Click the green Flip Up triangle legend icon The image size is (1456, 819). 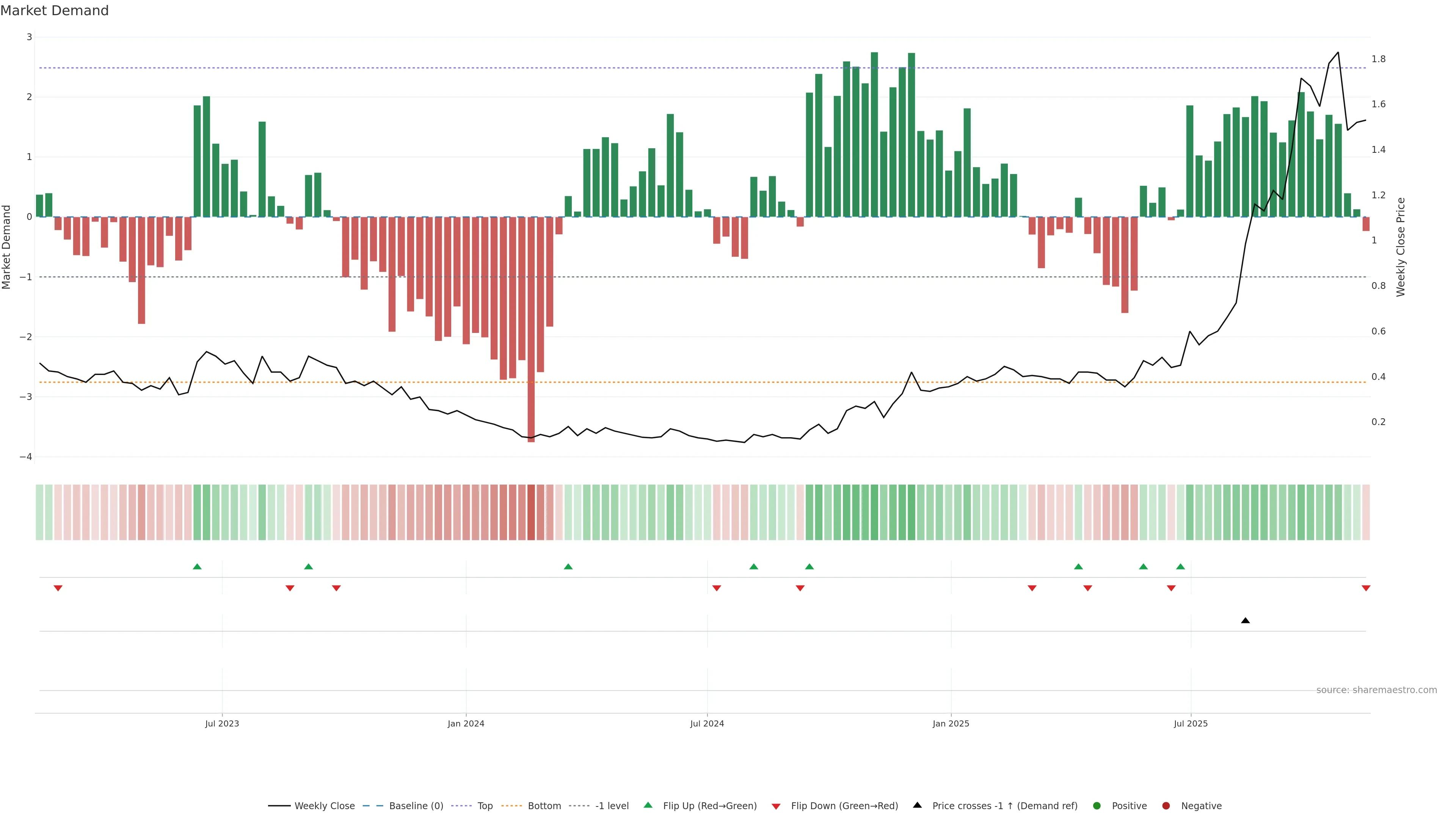[x=648, y=805]
